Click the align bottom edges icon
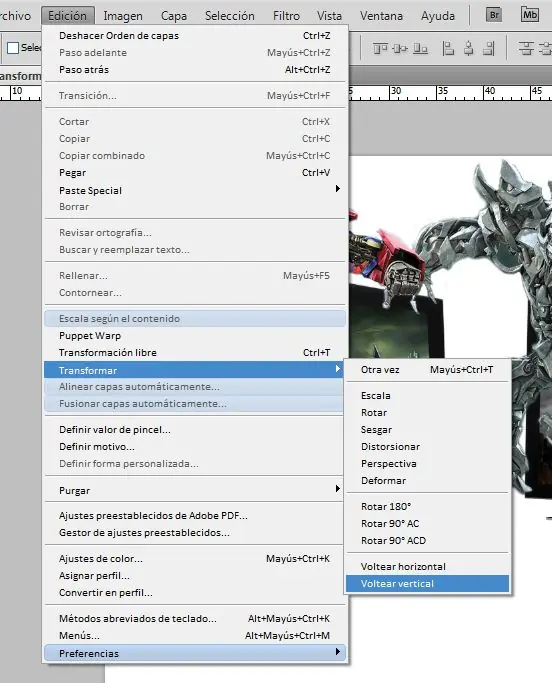This screenshot has width=552, height=683. point(420,48)
